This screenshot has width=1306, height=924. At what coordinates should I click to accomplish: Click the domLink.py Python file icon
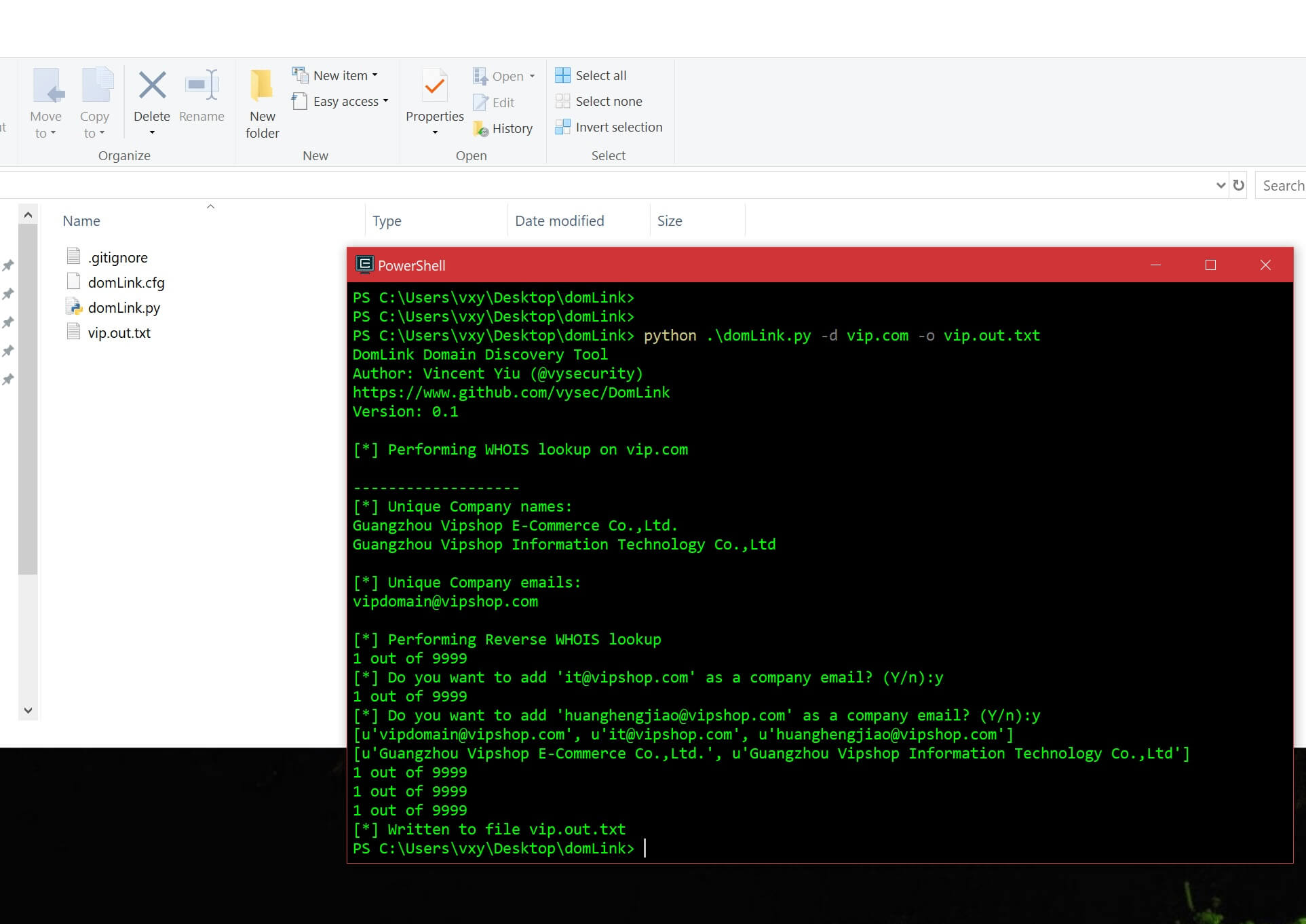[x=74, y=307]
